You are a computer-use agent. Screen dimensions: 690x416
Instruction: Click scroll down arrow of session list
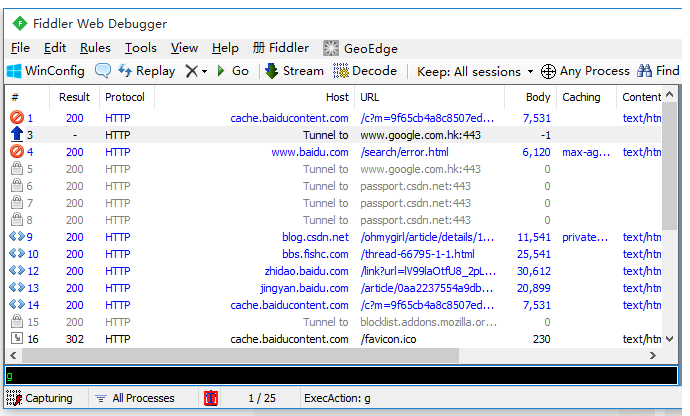(x=669, y=339)
